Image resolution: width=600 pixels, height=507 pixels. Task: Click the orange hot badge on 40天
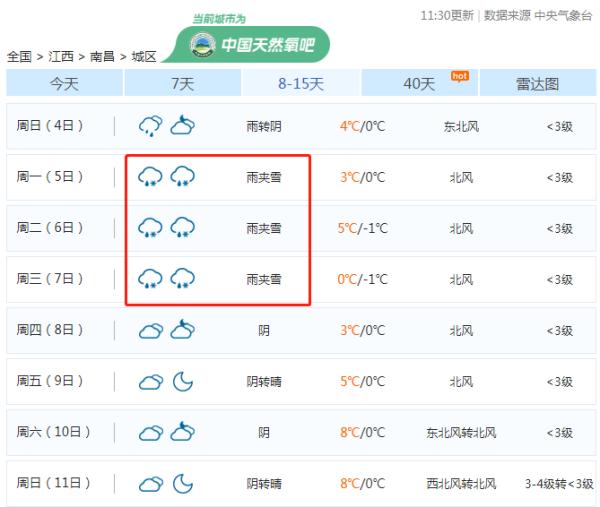point(460,76)
